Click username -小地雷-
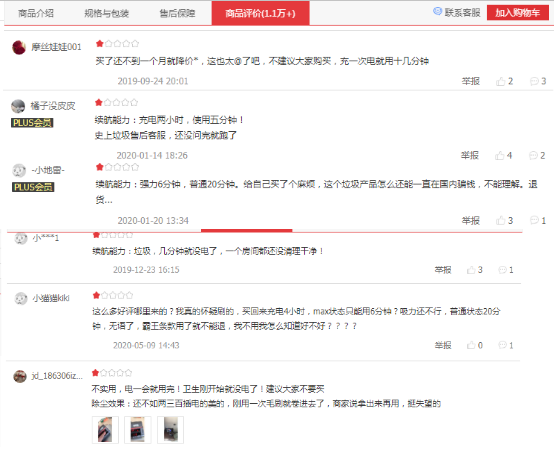 pyautogui.click(x=48, y=171)
